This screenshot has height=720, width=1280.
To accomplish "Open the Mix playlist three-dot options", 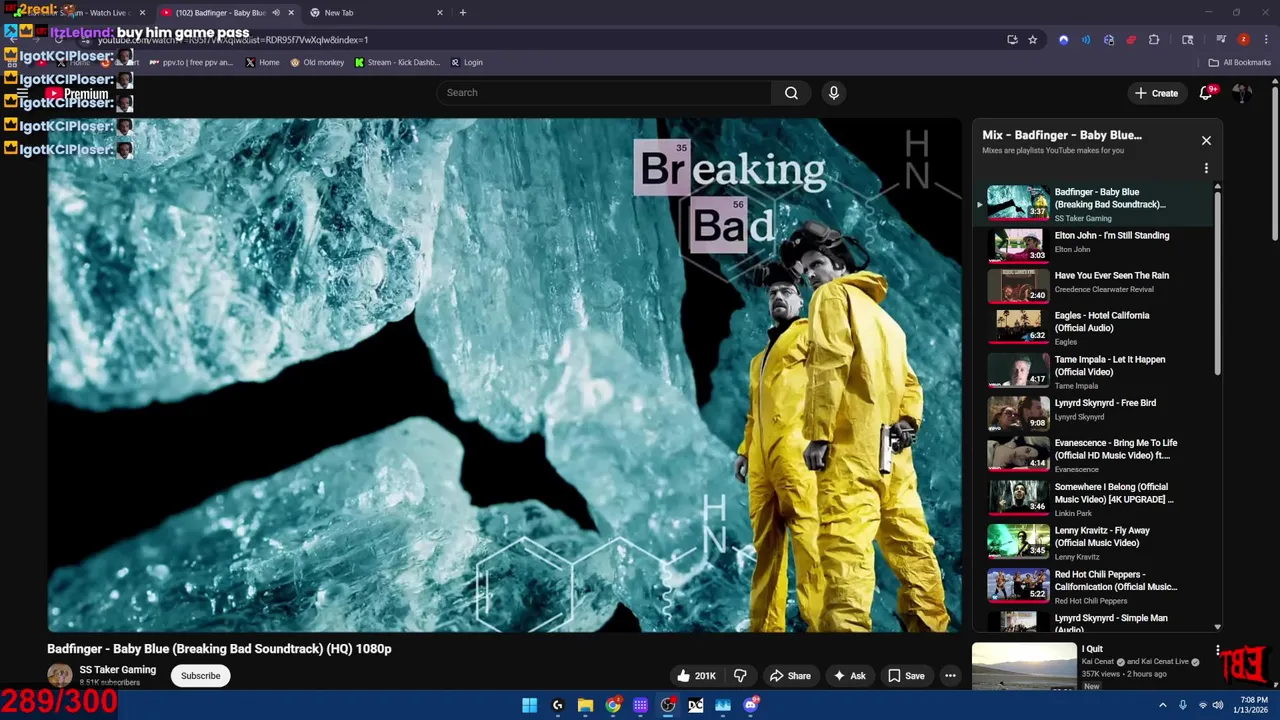I will 1206,168.
